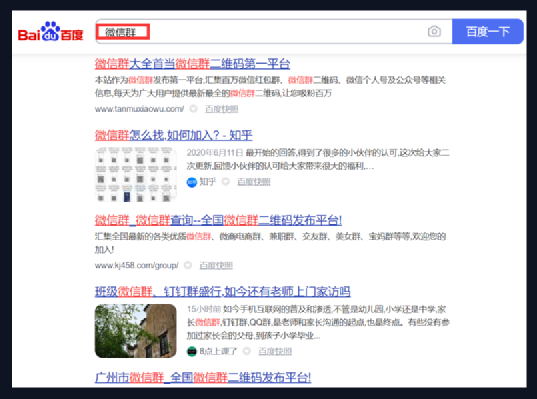Open camera image search icon
This screenshot has width=537, height=399.
[434, 32]
